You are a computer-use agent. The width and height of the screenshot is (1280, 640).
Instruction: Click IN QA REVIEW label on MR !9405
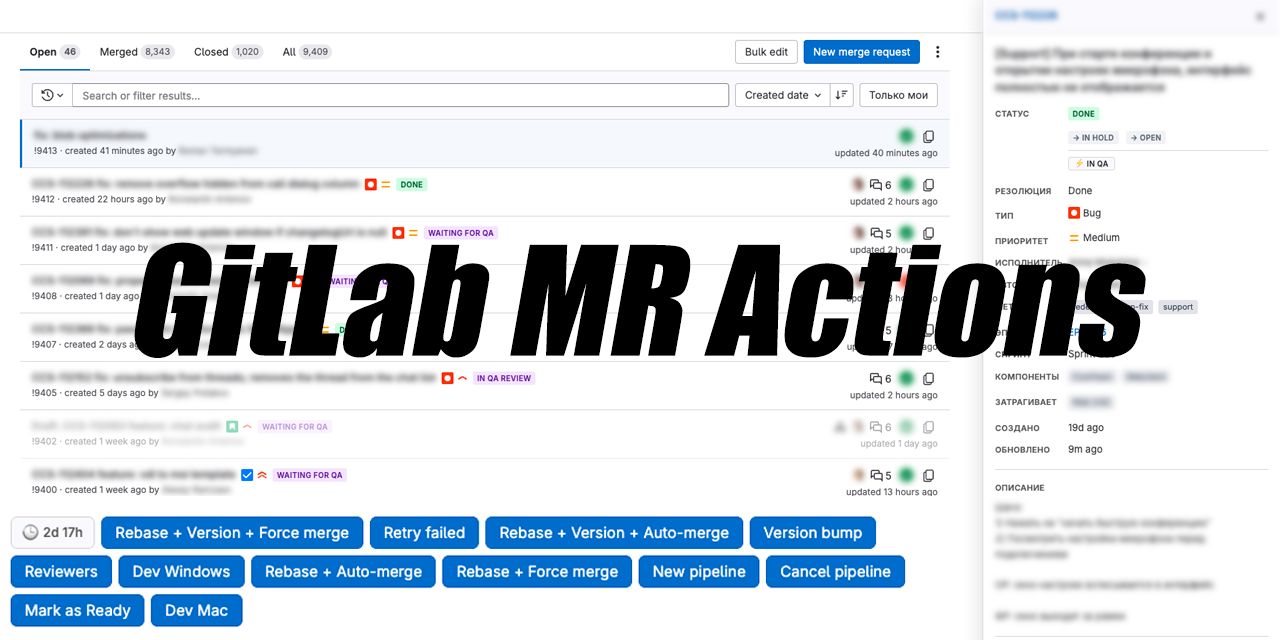pos(504,379)
